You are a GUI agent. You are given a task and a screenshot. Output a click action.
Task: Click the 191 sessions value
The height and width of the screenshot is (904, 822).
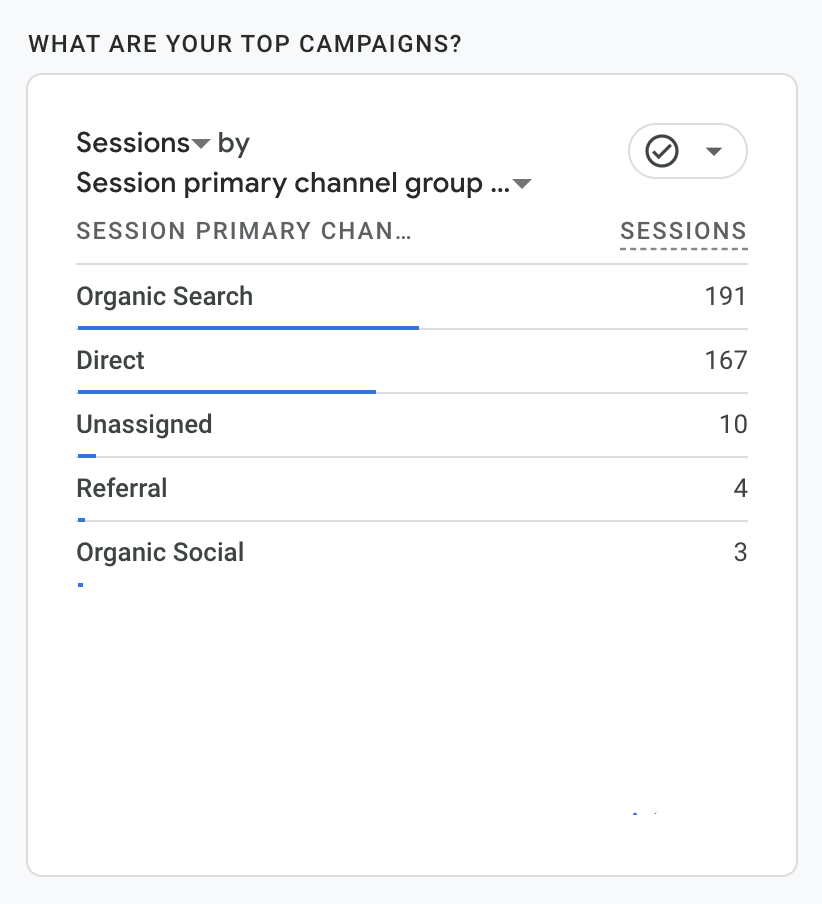pos(725,297)
